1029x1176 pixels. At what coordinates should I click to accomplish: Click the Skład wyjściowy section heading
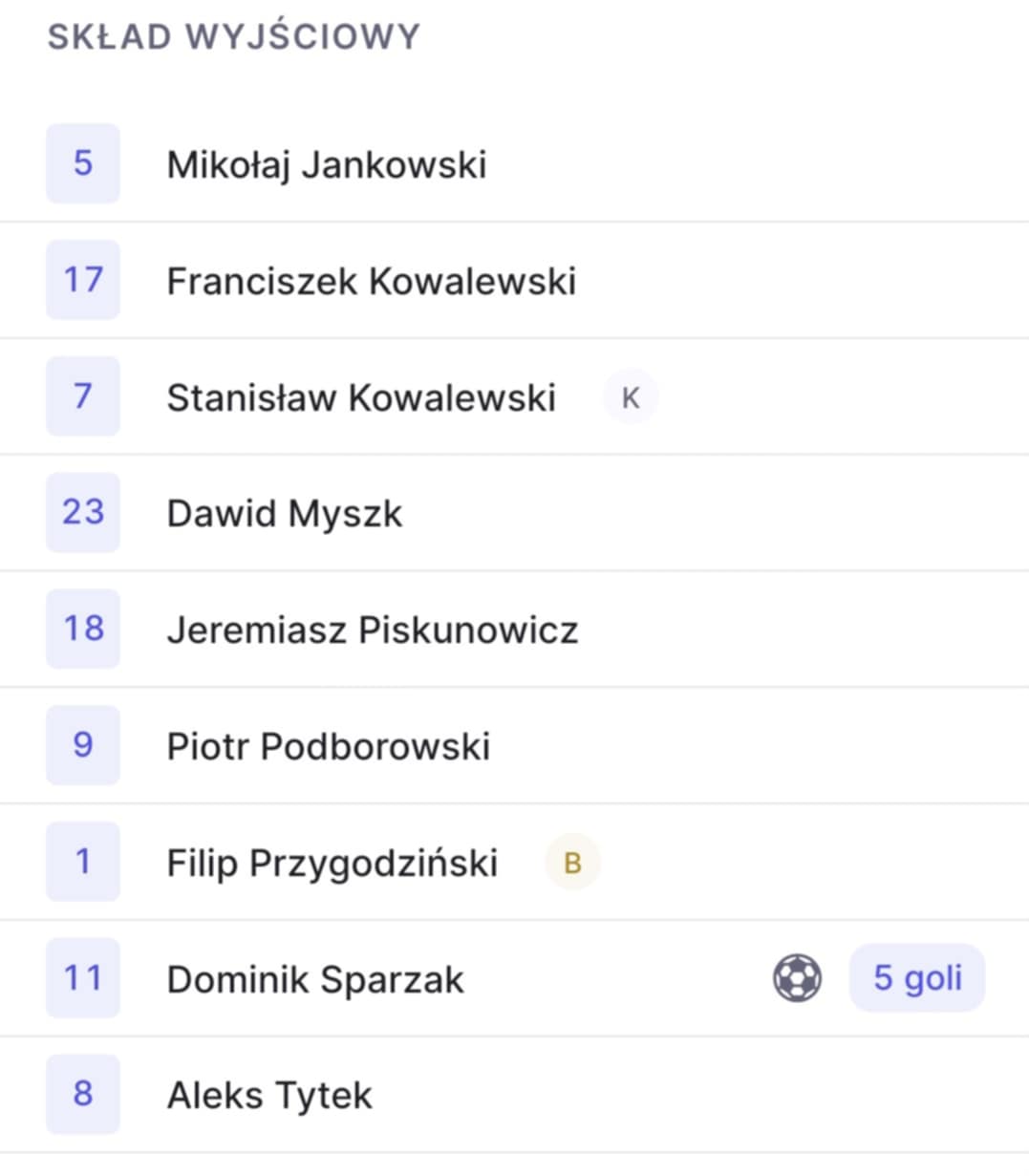point(234,36)
